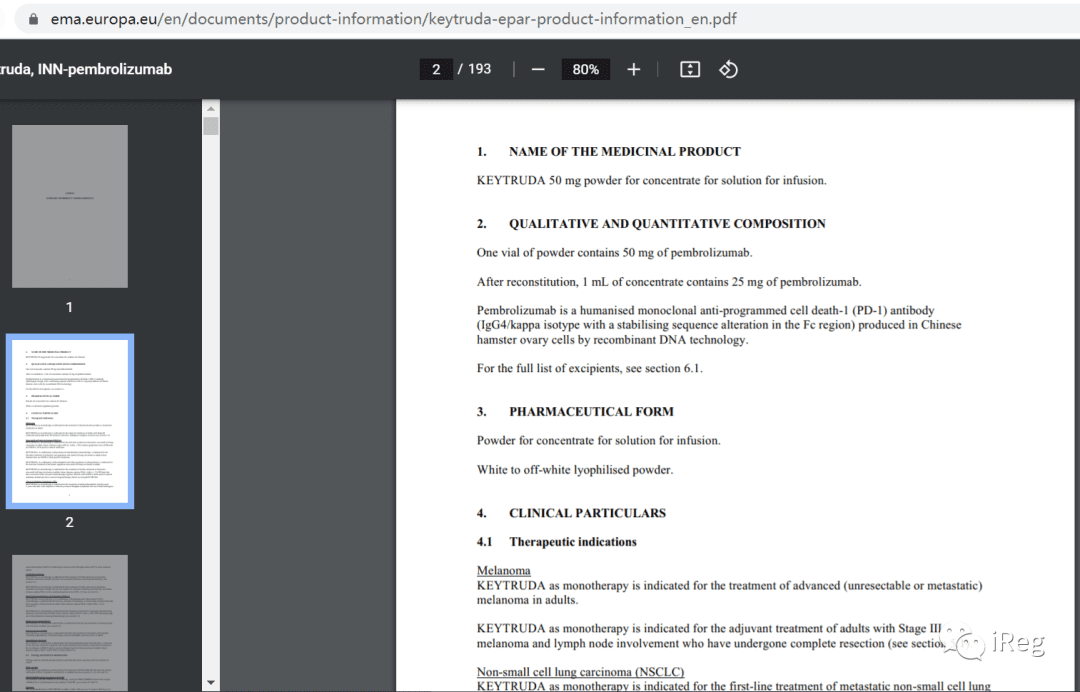This screenshot has width=1080, height=692.
Task: Open page 1 thumbnail
Action: click(70, 206)
